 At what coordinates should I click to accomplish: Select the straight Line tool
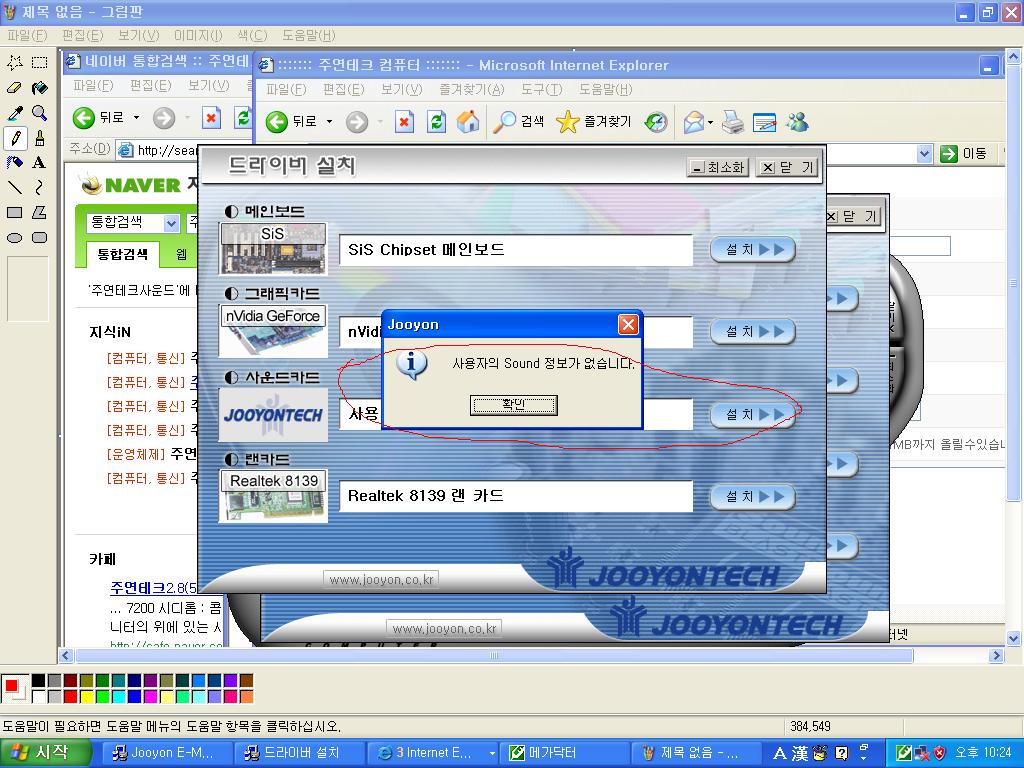tap(15, 187)
